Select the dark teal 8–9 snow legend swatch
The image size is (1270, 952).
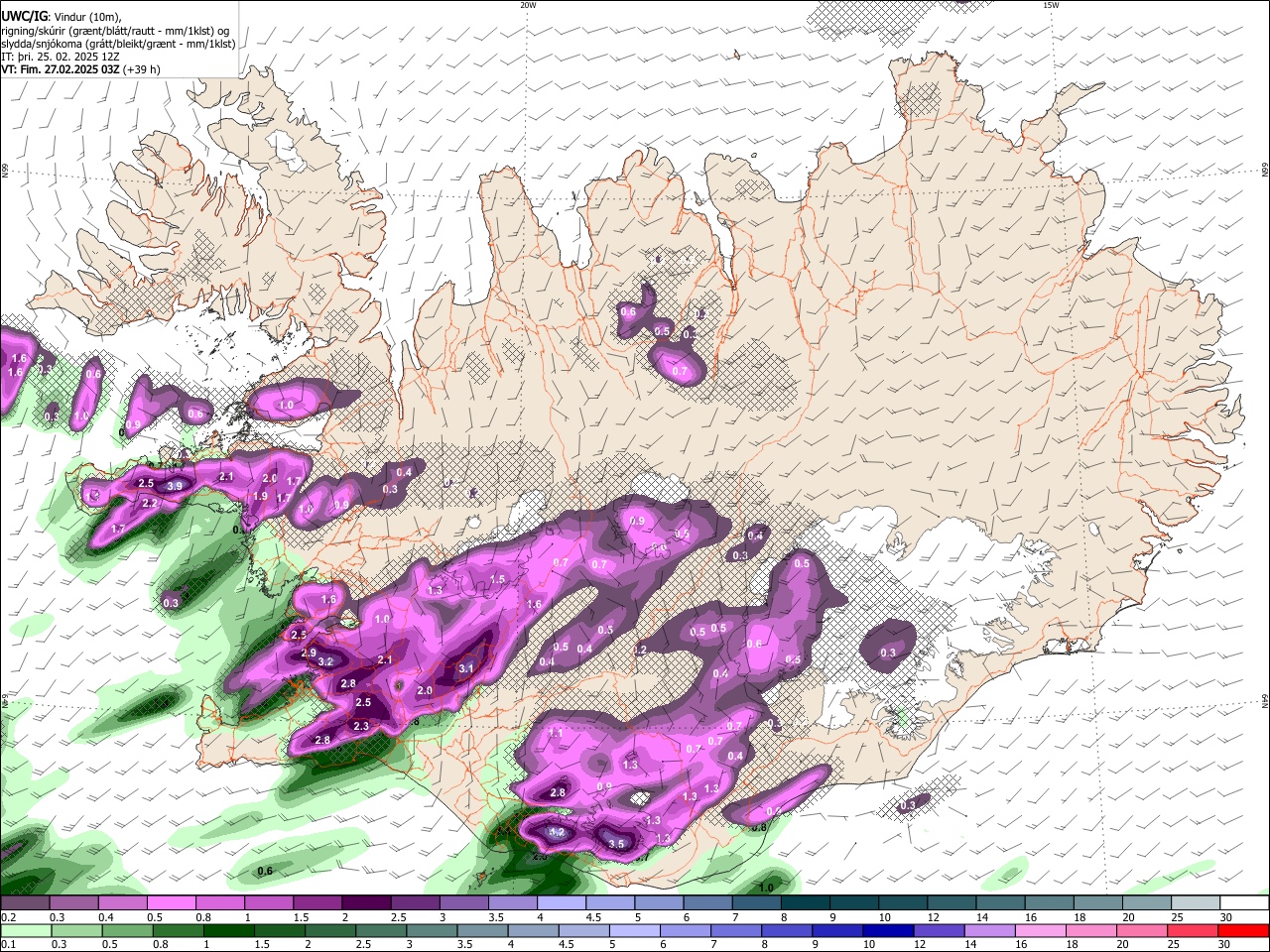pos(806,903)
